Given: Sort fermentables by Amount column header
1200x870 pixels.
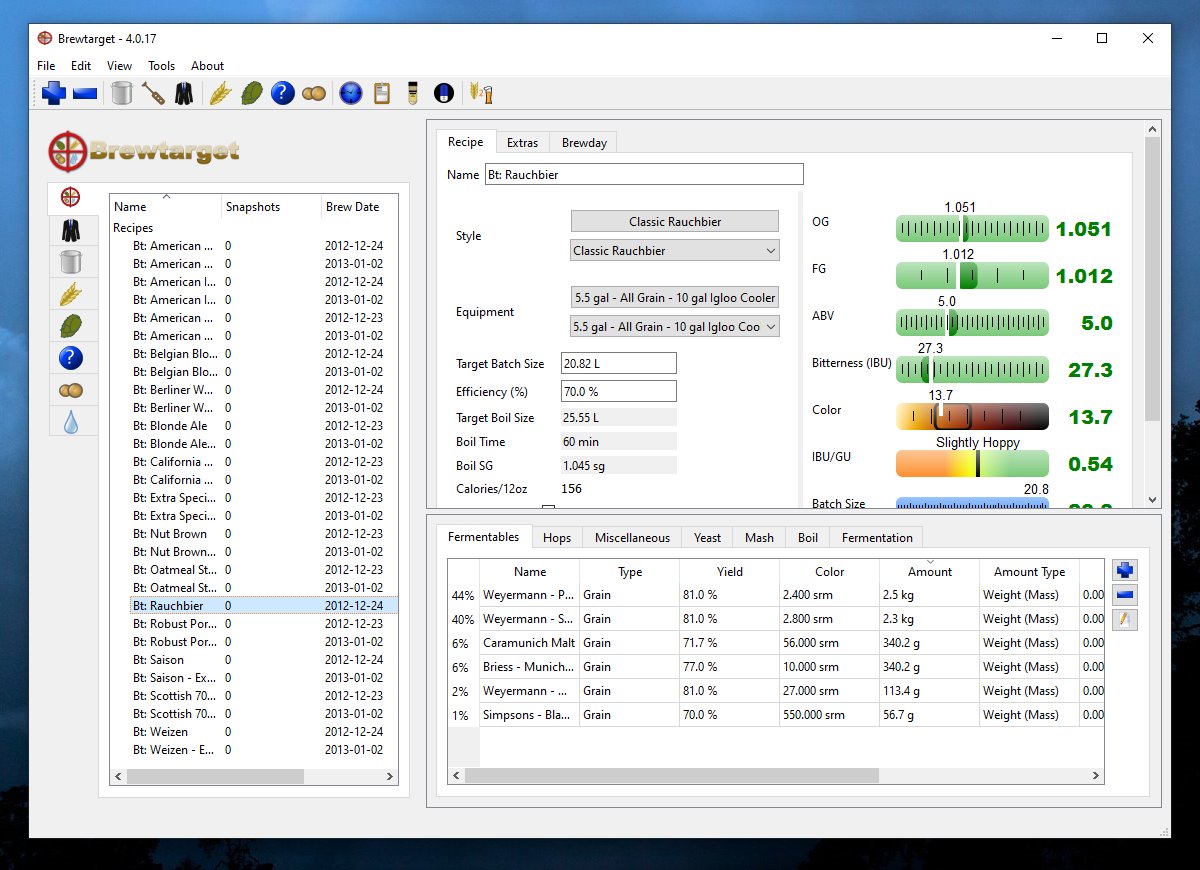Looking at the screenshot, I should [930, 572].
